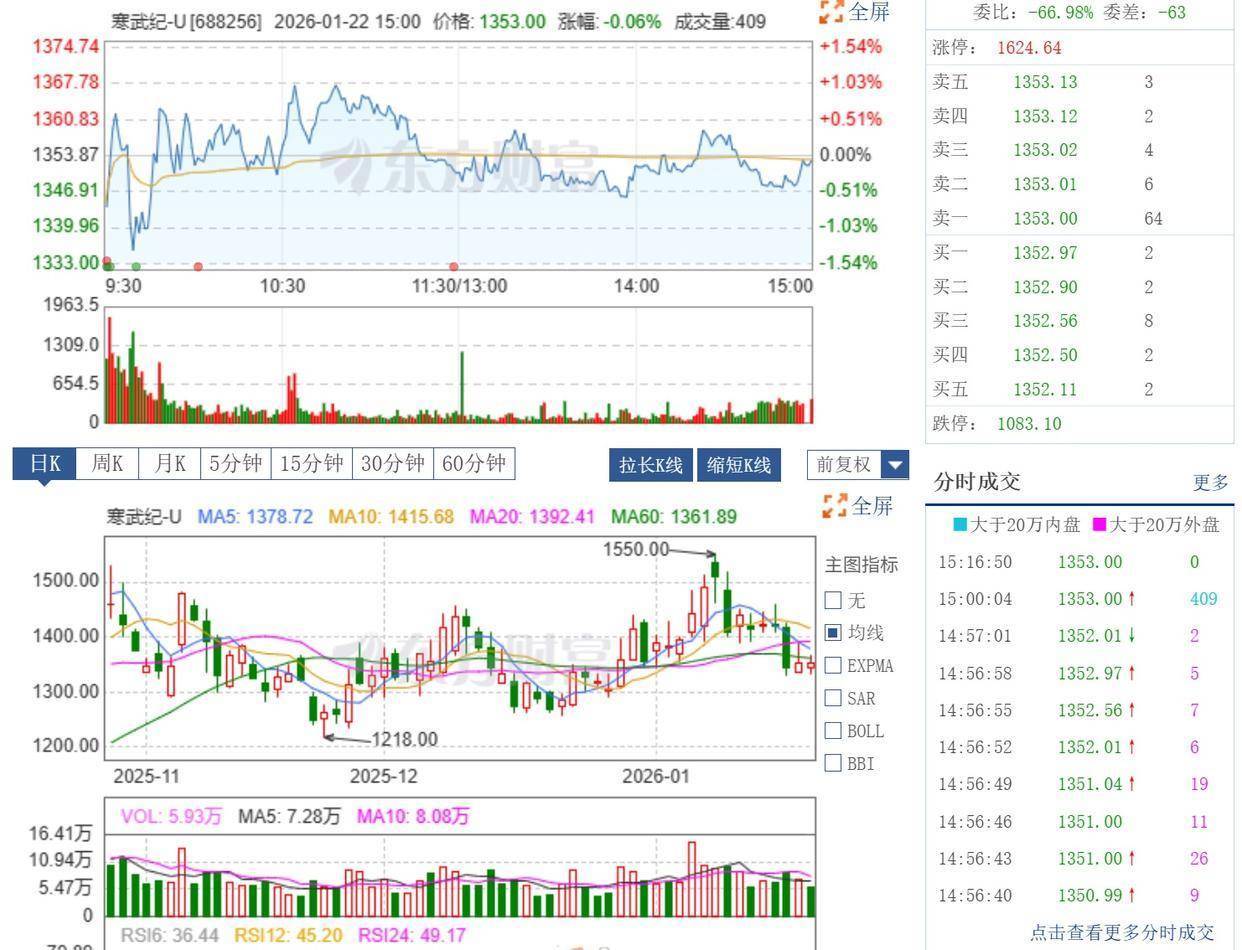1242x950 pixels.
Task: Click the 拉长K线 stretch button
Action: 650,465
